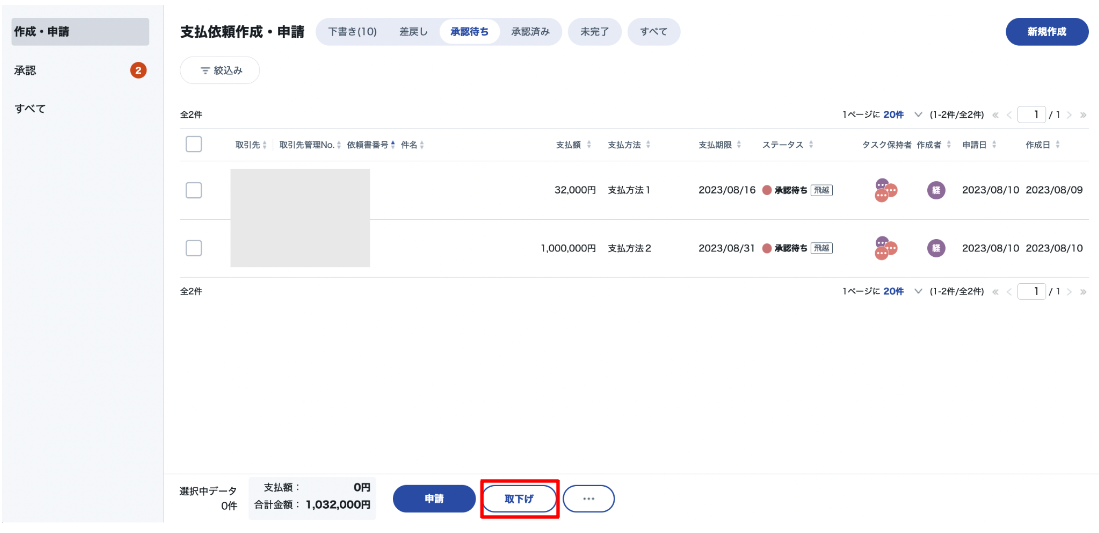Image resolution: width=1099 pixels, height=533 pixels.
Task: Switch to the 承認済み tab
Action: coord(531,32)
